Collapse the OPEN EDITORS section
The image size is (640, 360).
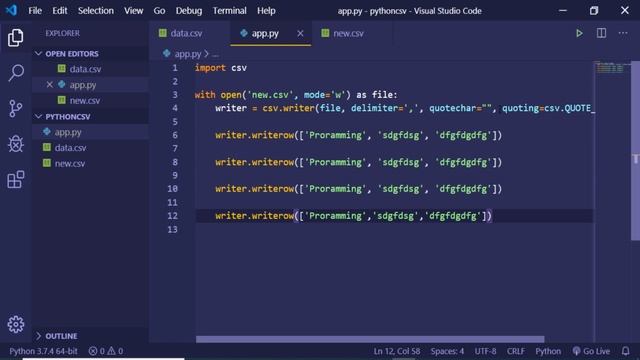click(x=38, y=53)
